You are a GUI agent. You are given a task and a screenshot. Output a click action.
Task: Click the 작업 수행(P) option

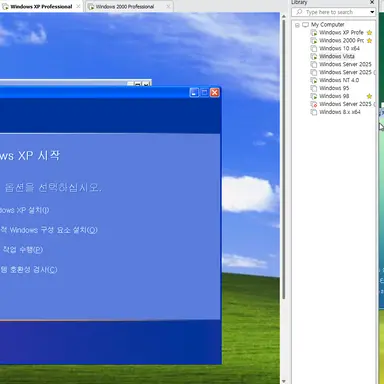(x=22, y=250)
